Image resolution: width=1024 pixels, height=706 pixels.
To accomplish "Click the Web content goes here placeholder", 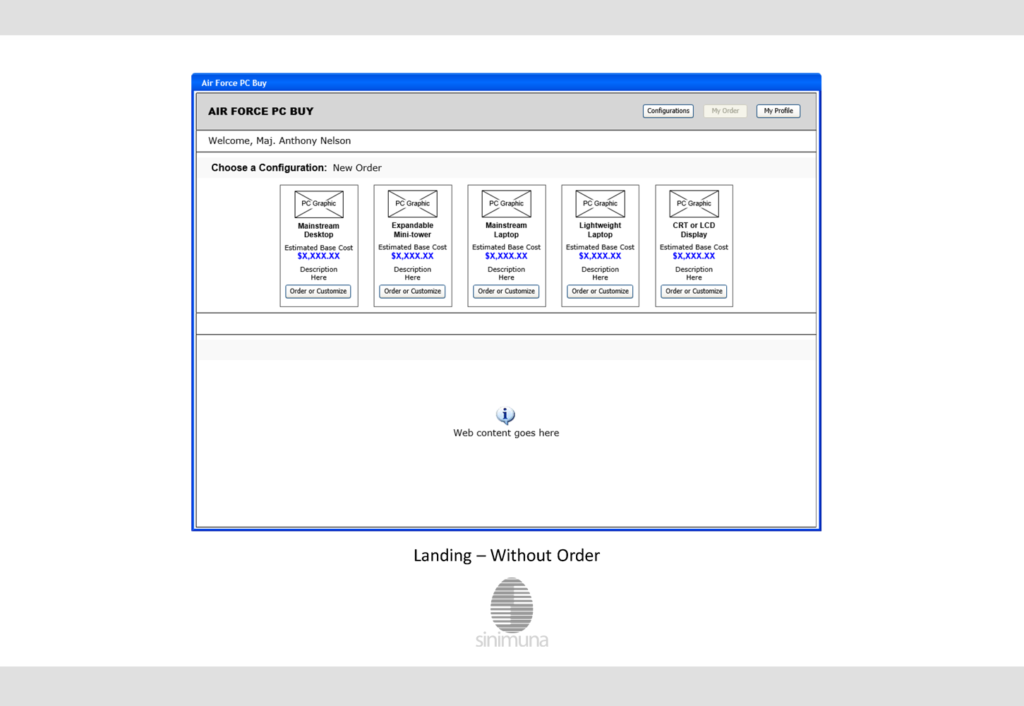I will pos(506,433).
